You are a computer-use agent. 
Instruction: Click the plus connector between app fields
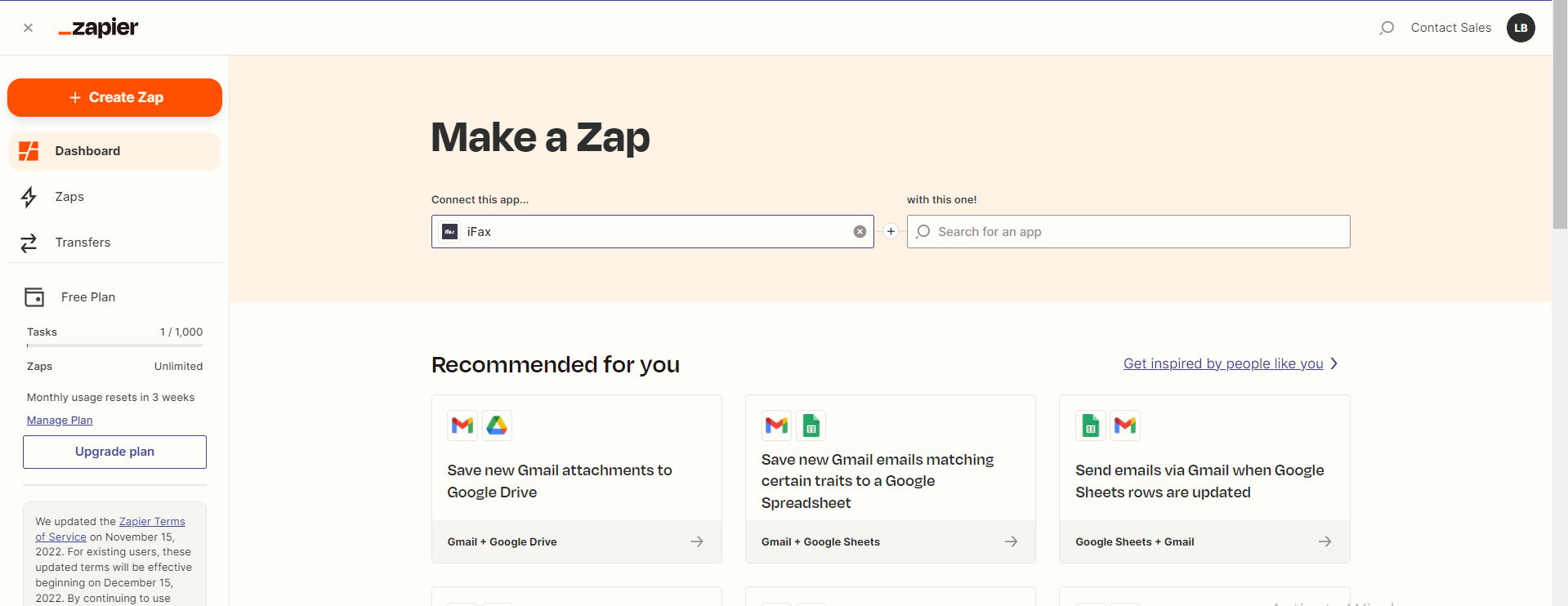click(x=891, y=231)
